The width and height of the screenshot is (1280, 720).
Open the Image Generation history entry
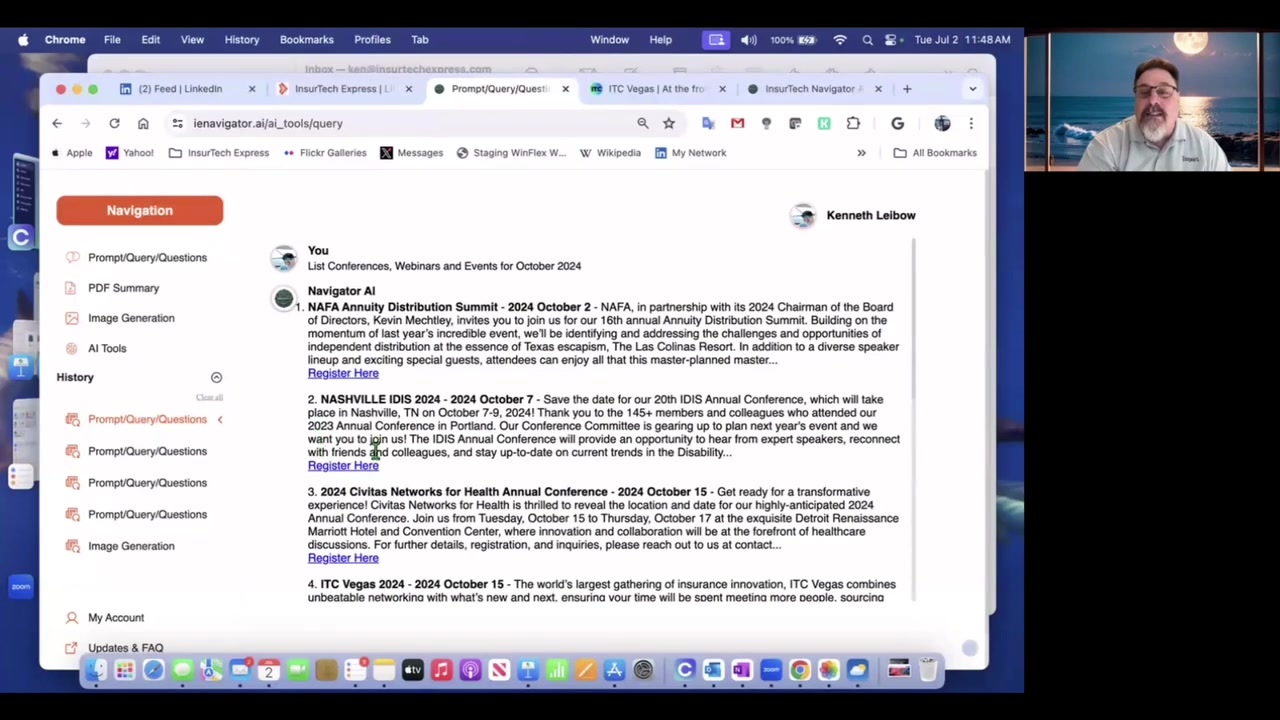coord(131,546)
